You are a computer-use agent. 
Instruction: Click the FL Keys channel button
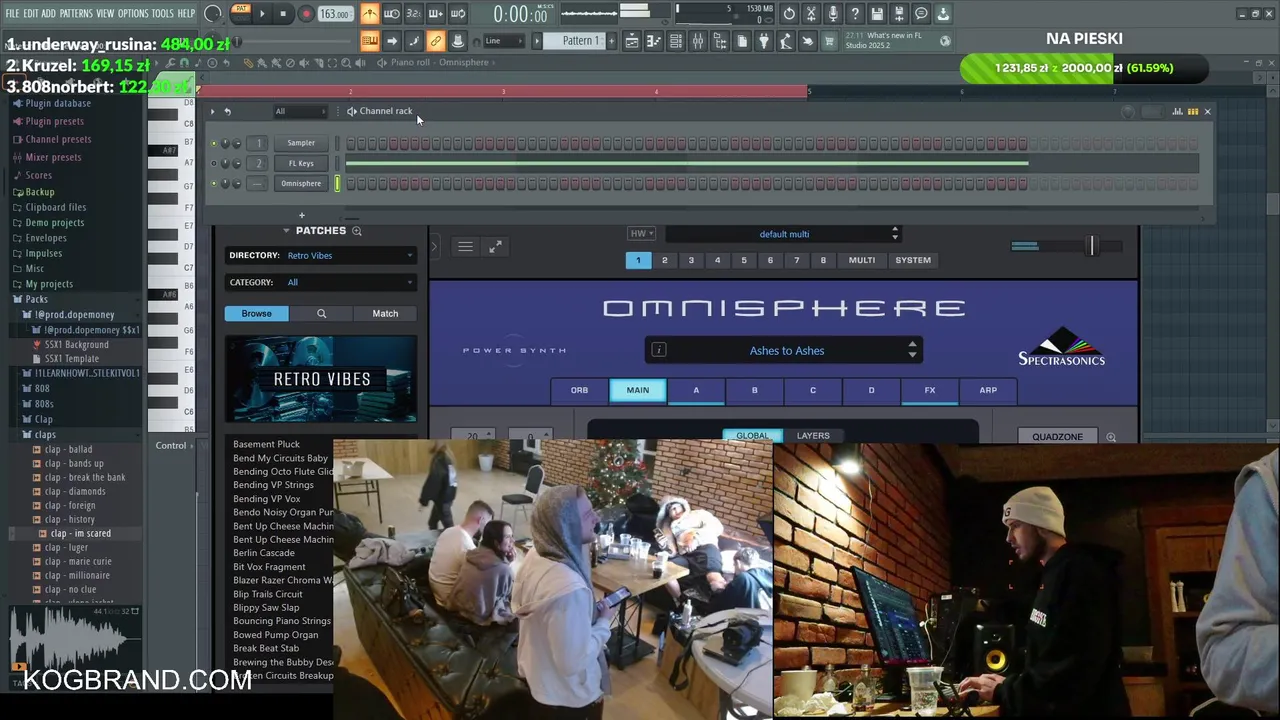(x=301, y=163)
